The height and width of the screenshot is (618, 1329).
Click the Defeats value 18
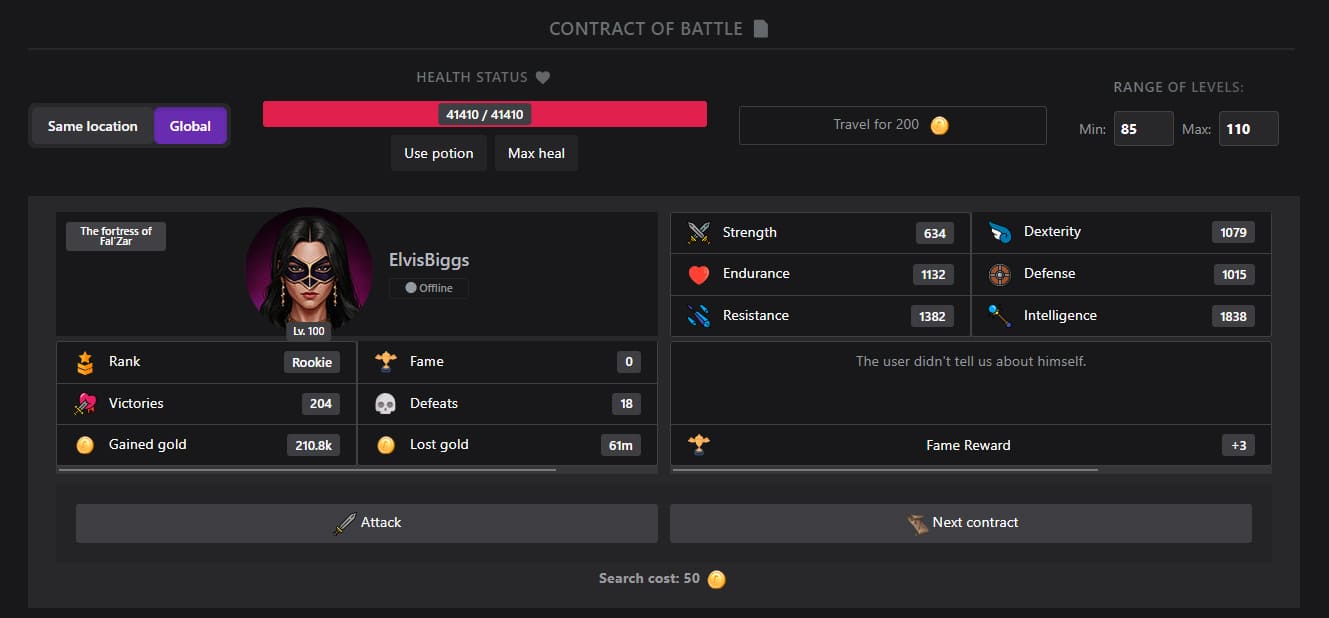(626, 404)
